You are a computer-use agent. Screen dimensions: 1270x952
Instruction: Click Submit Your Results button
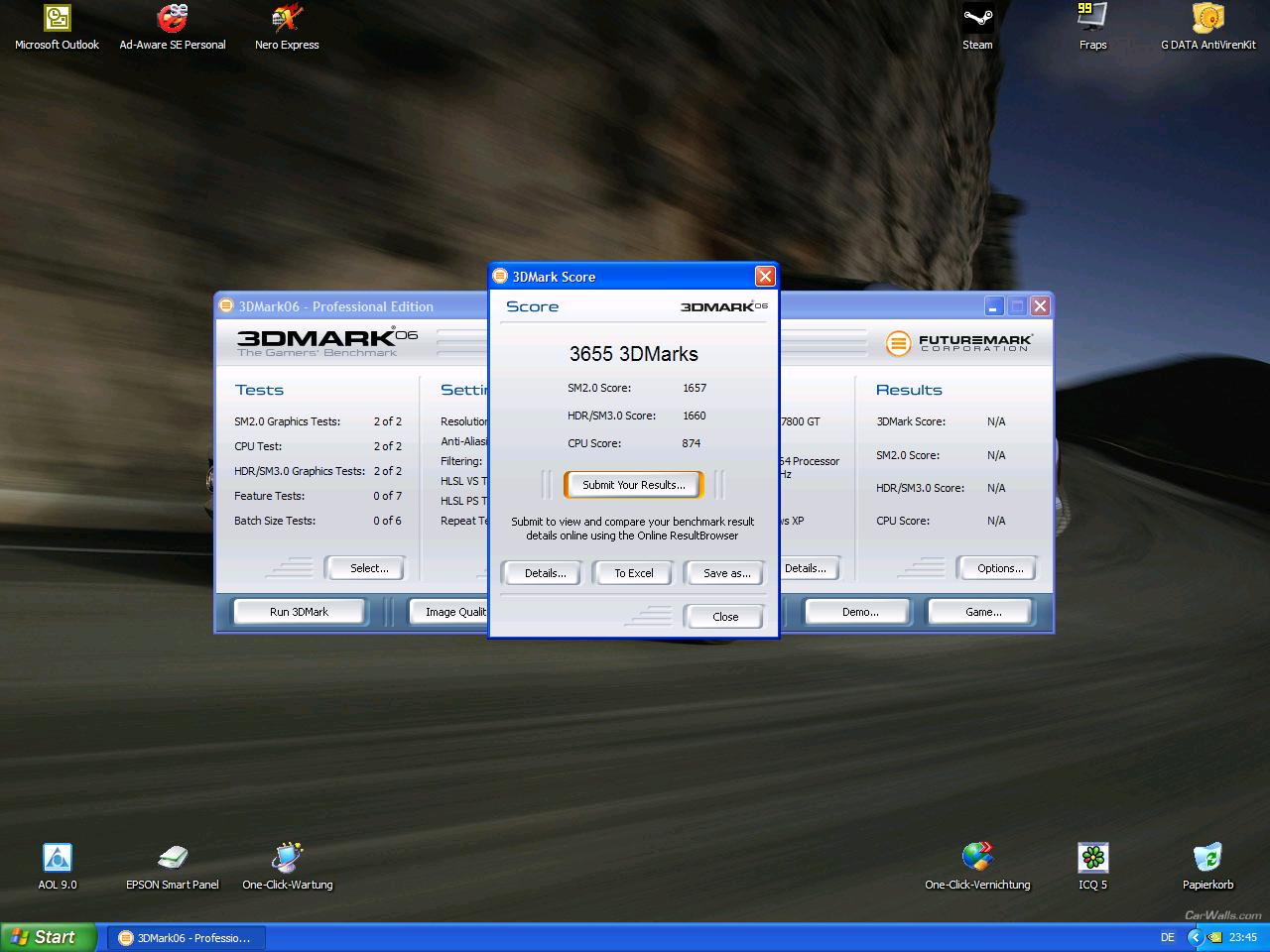[x=633, y=485]
